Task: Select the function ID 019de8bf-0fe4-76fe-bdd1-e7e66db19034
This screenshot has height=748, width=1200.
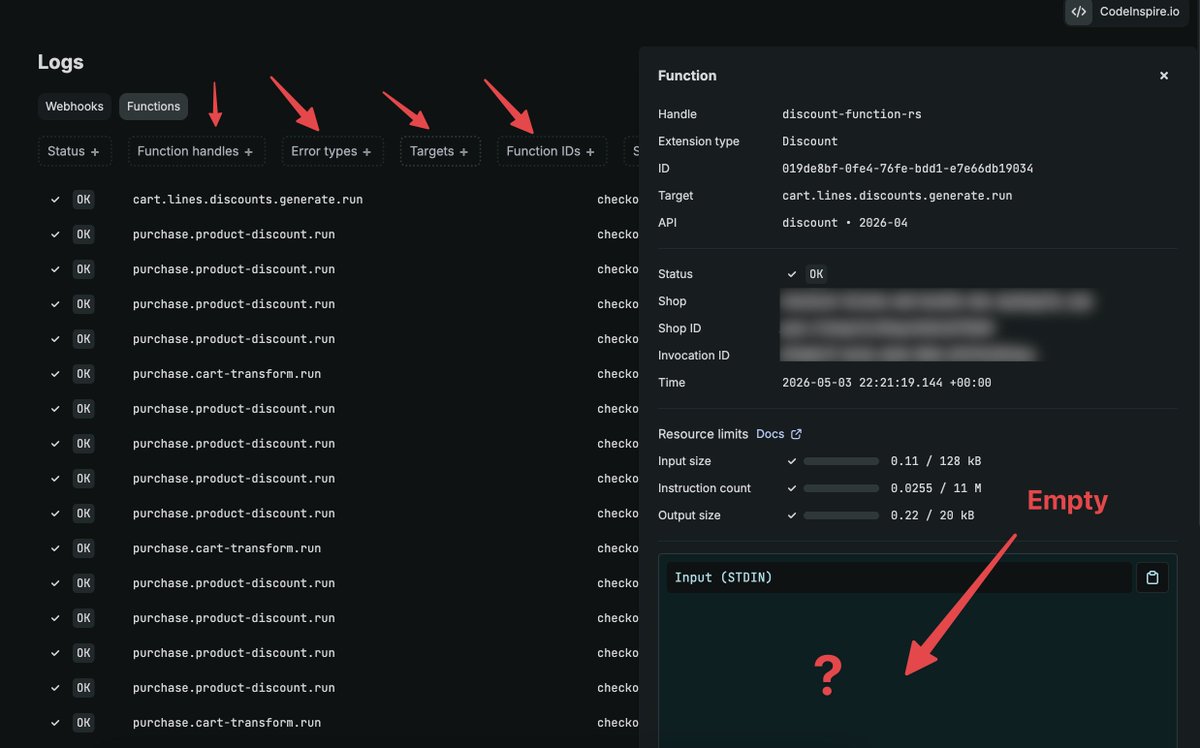Action: tap(907, 169)
